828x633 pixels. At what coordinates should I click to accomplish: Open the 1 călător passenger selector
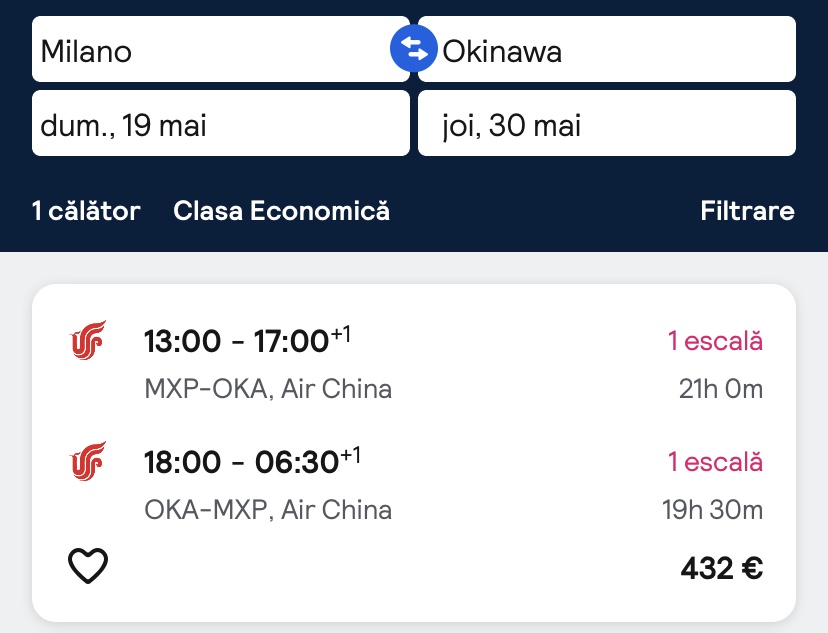(x=86, y=211)
